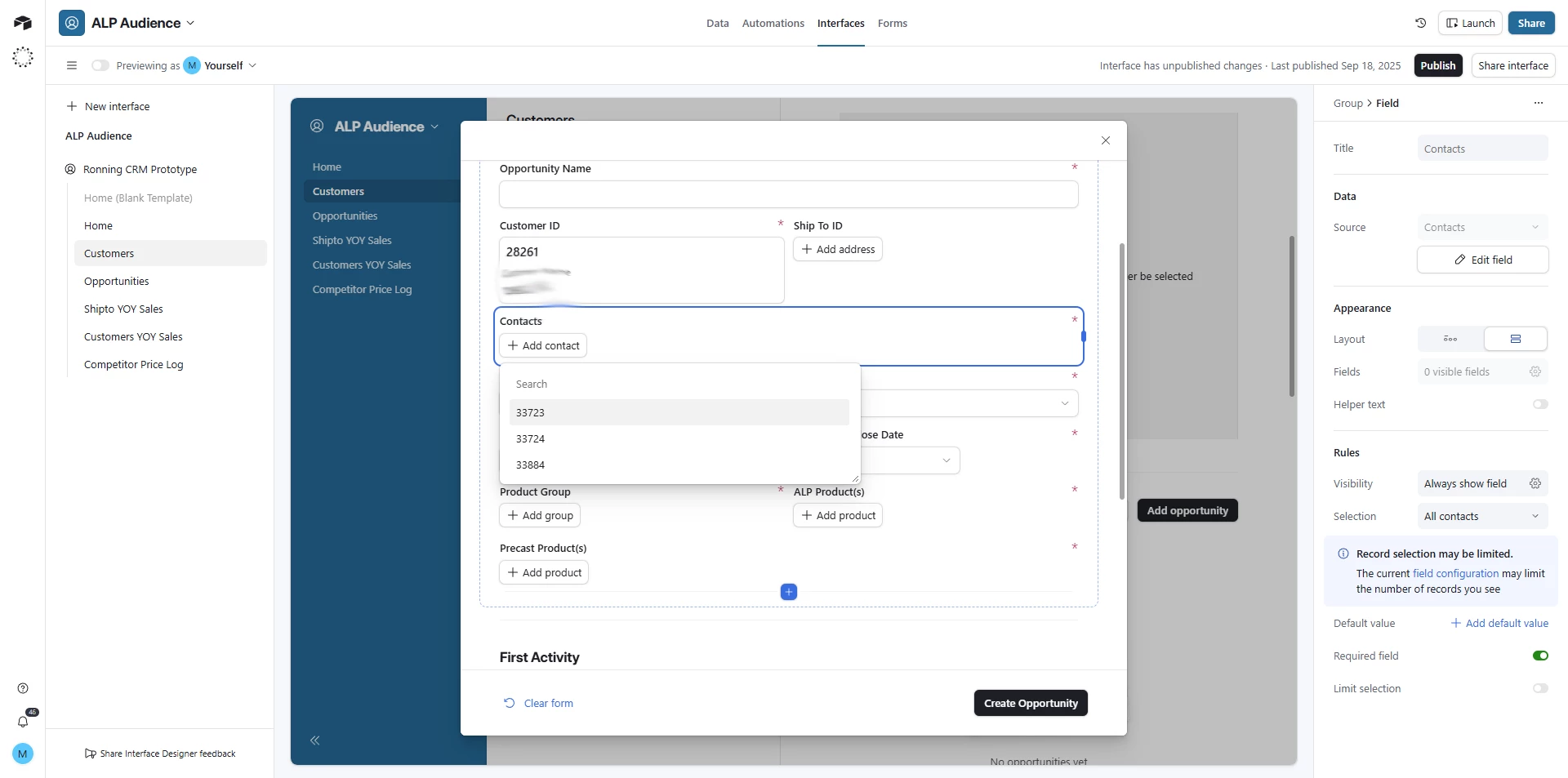Click the Ronning CRM Prototype interface icon
The height and width of the screenshot is (778, 1568).
pyautogui.click(x=70, y=169)
